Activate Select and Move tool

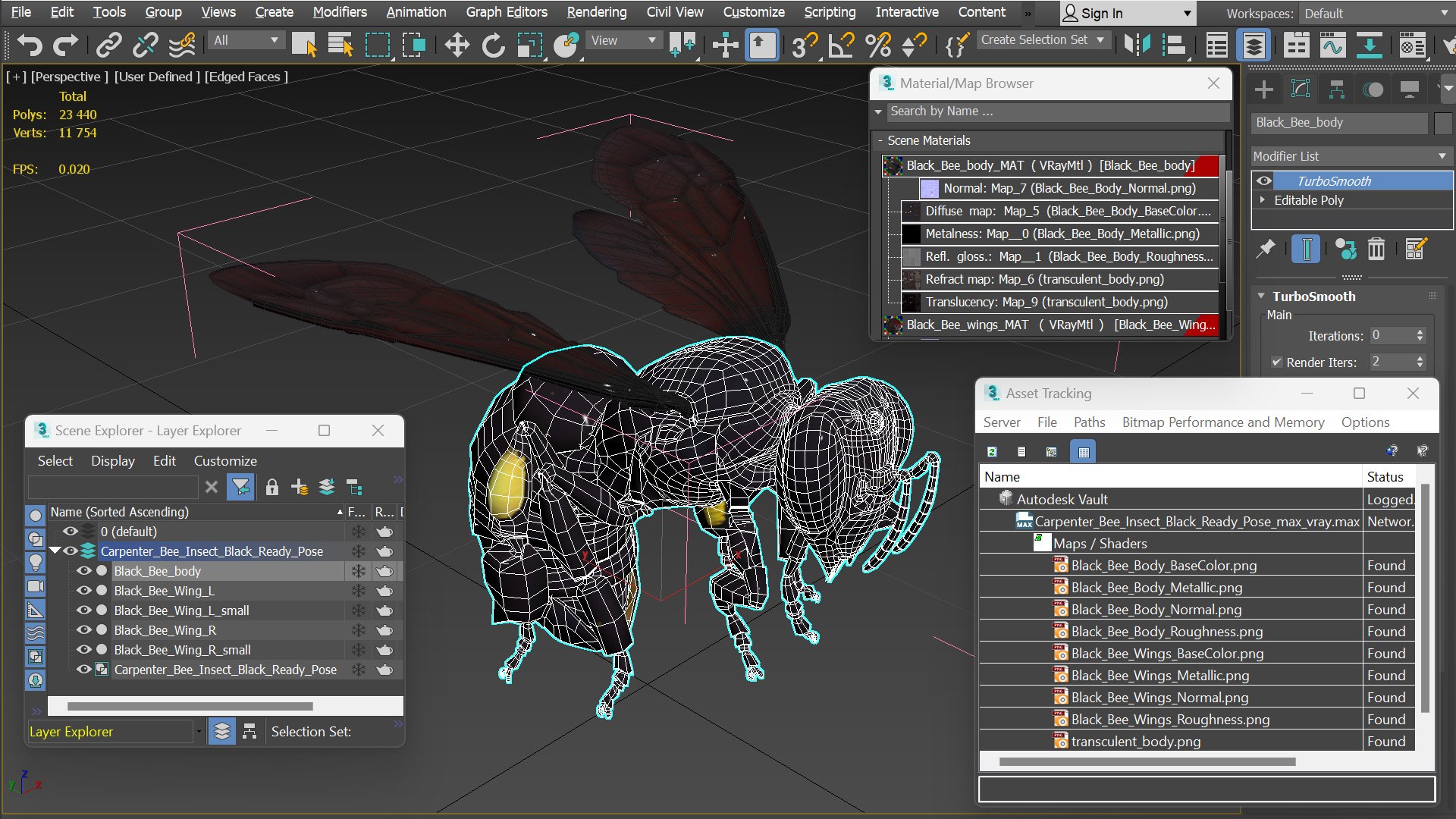point(457,45)
